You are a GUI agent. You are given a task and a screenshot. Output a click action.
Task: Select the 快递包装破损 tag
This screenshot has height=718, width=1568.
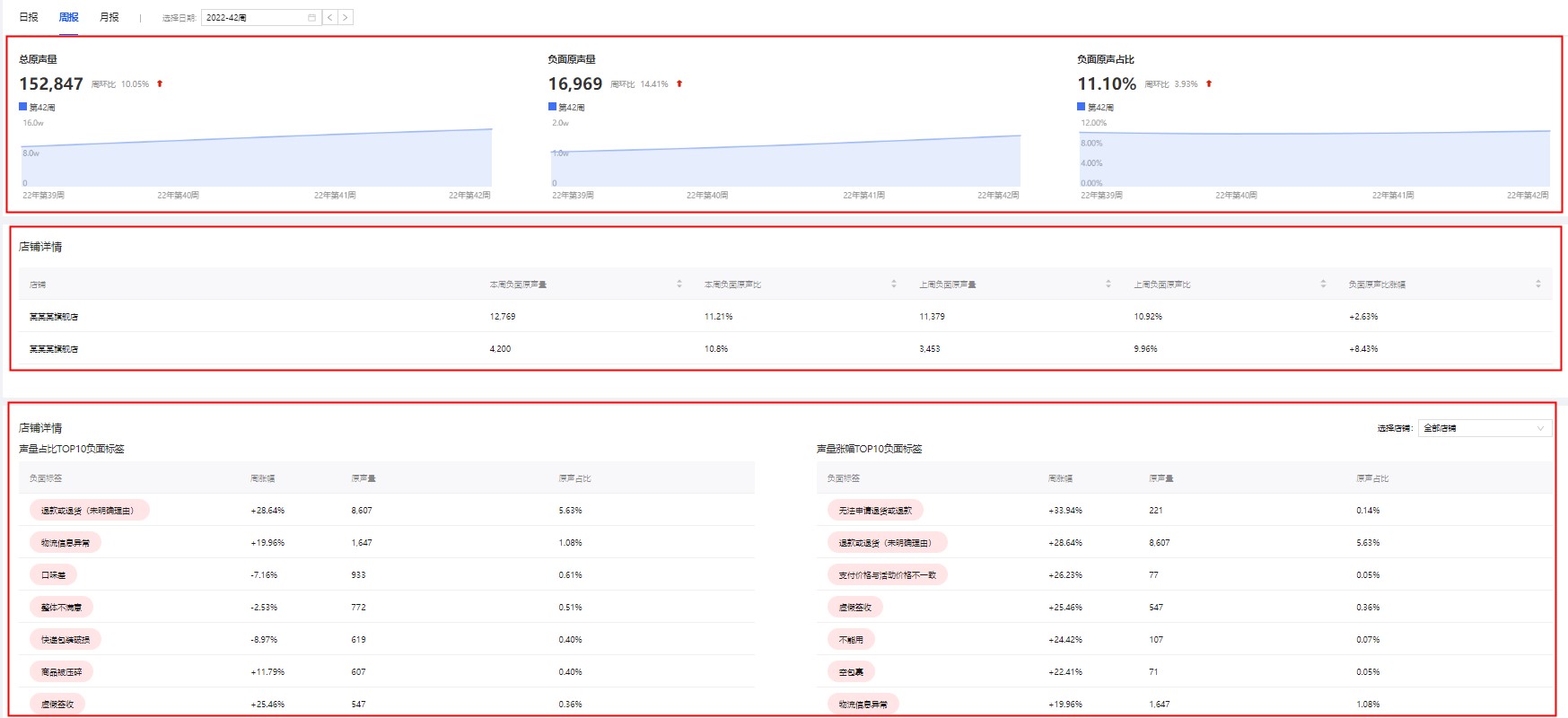point(66,639)
